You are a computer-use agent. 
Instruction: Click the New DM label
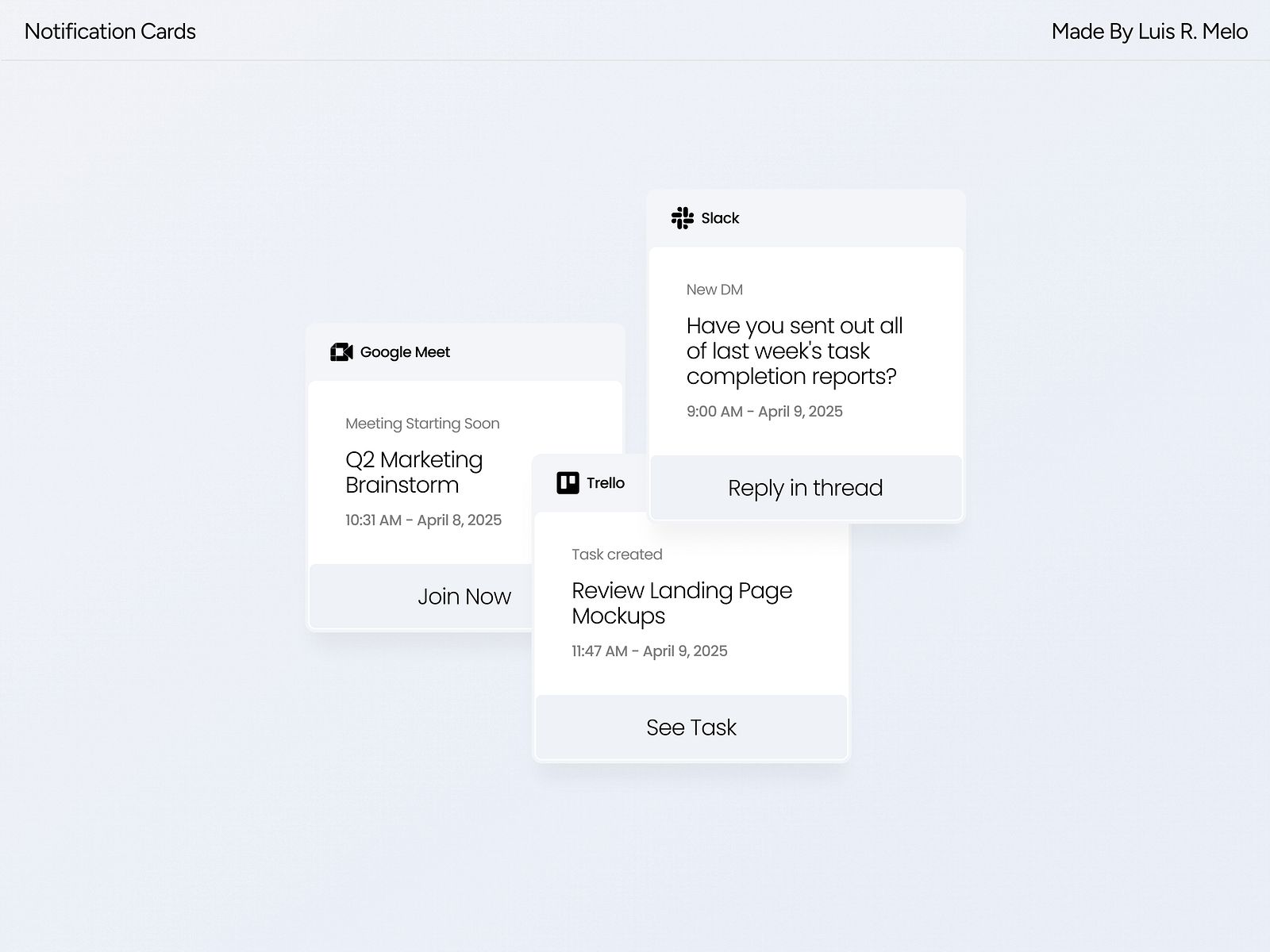(714, 290)
